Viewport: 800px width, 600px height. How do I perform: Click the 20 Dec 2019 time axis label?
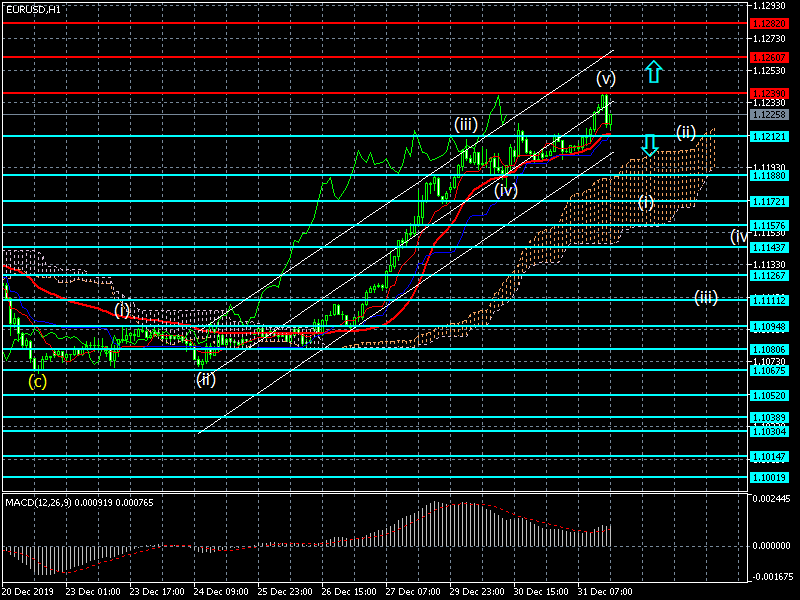pos(28,592)
